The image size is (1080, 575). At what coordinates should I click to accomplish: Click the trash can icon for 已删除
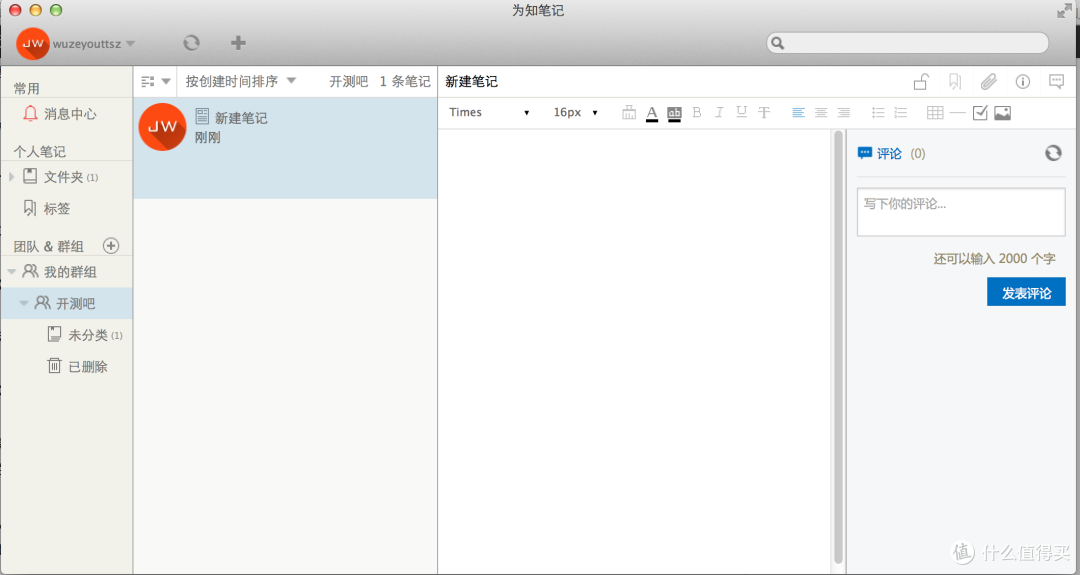tap(54, 366)
